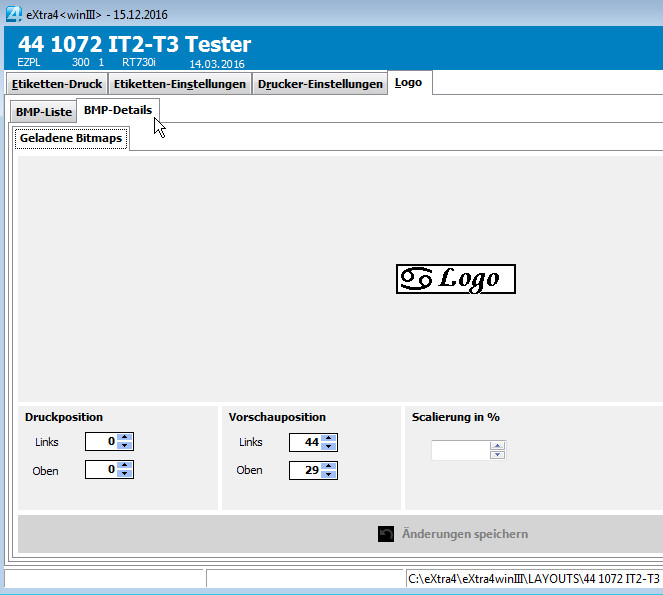This screenshot has width=663, height=595.
Task: Select the BMP-Details subtab
Action: pyautogui.click(x=118, y=110)
